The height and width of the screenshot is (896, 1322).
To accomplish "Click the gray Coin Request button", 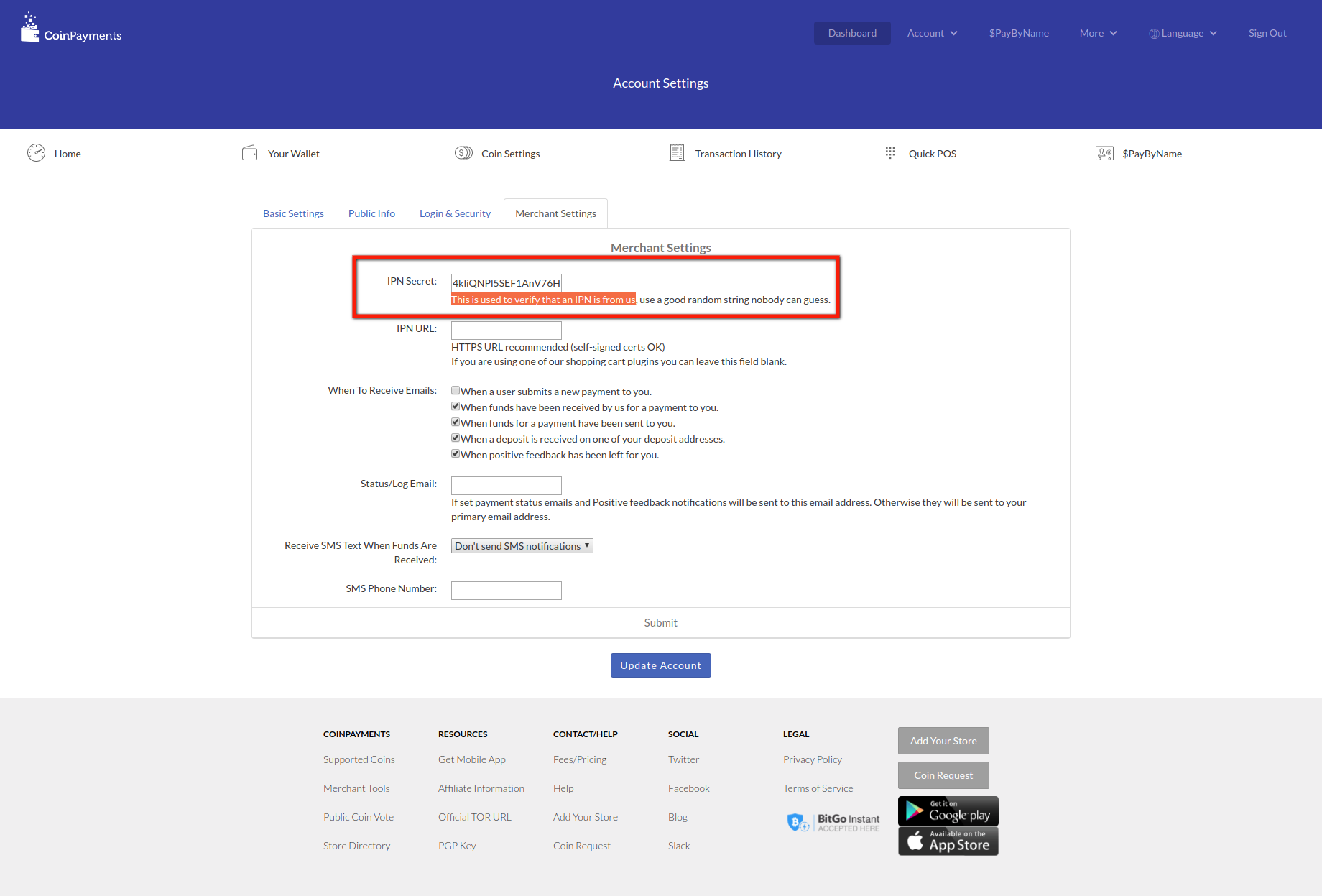I will tap(943, 775).
